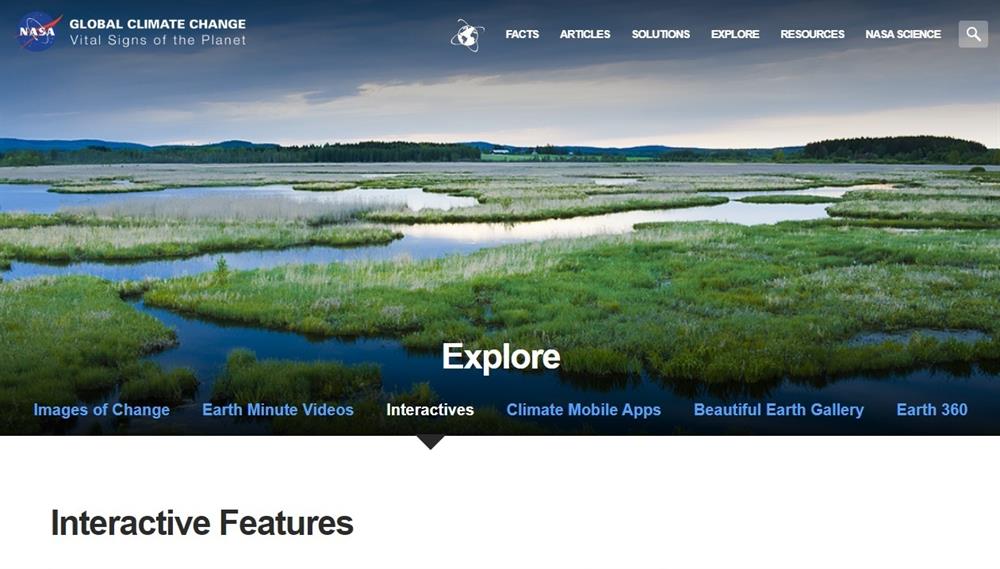Image resolution: width=1000 pixels, height=569 pixels.
Task: Click the dark triangle pointer below Interactives
Action: tap(430, 442)
